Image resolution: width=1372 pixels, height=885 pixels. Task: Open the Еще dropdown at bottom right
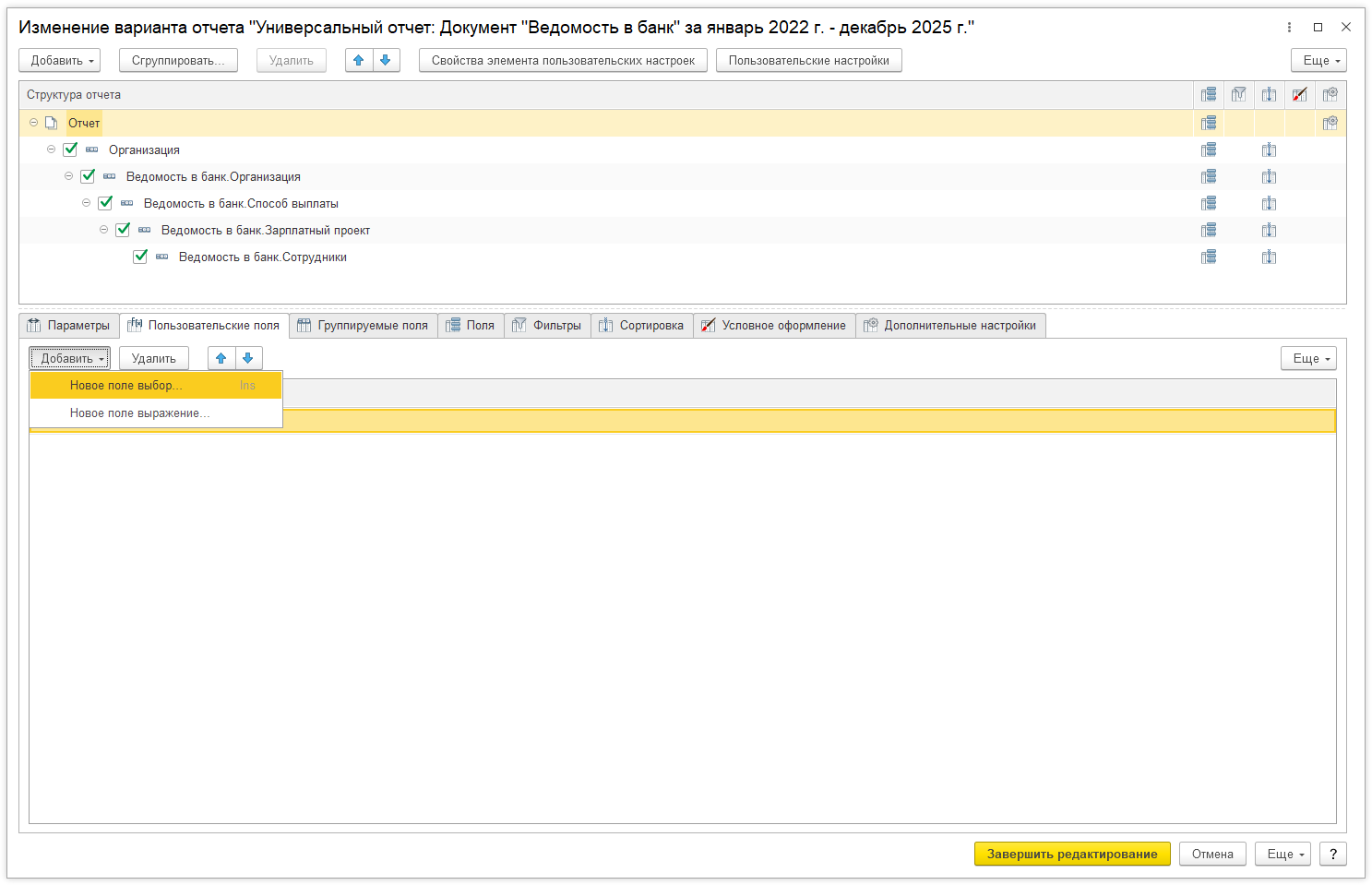[x=1286, y=854]
